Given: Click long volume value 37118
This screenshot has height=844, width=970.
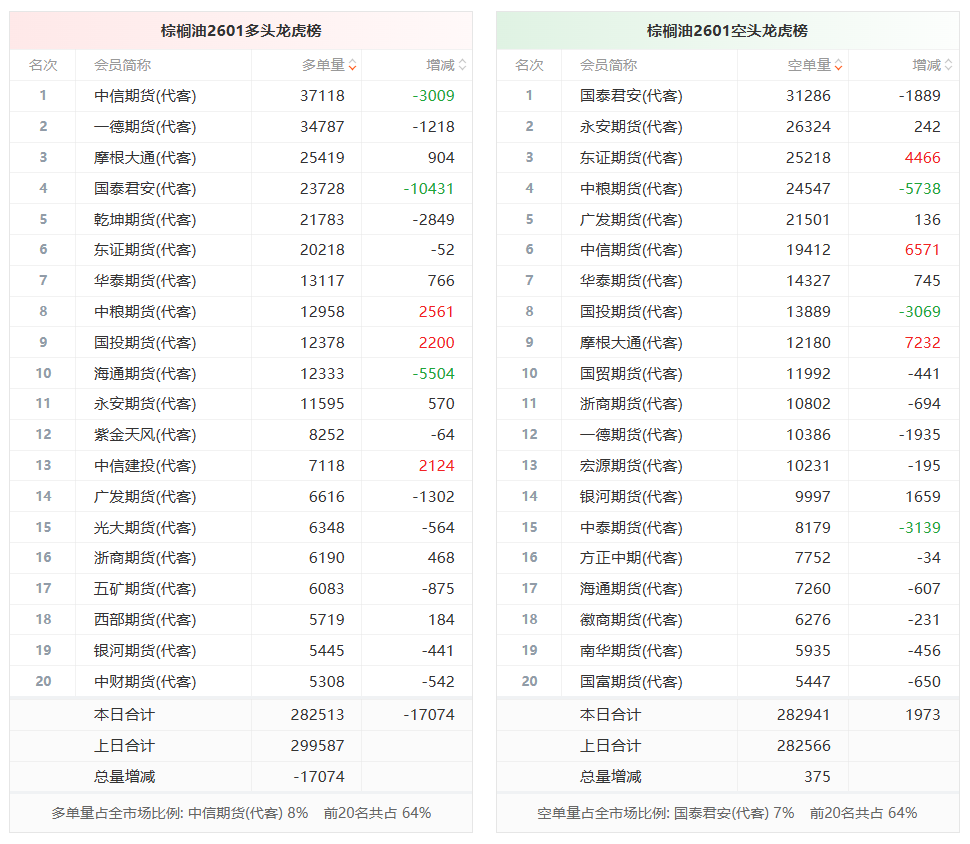Looking at the screenshot, I should pyautogui.click(x=322, y=96).
